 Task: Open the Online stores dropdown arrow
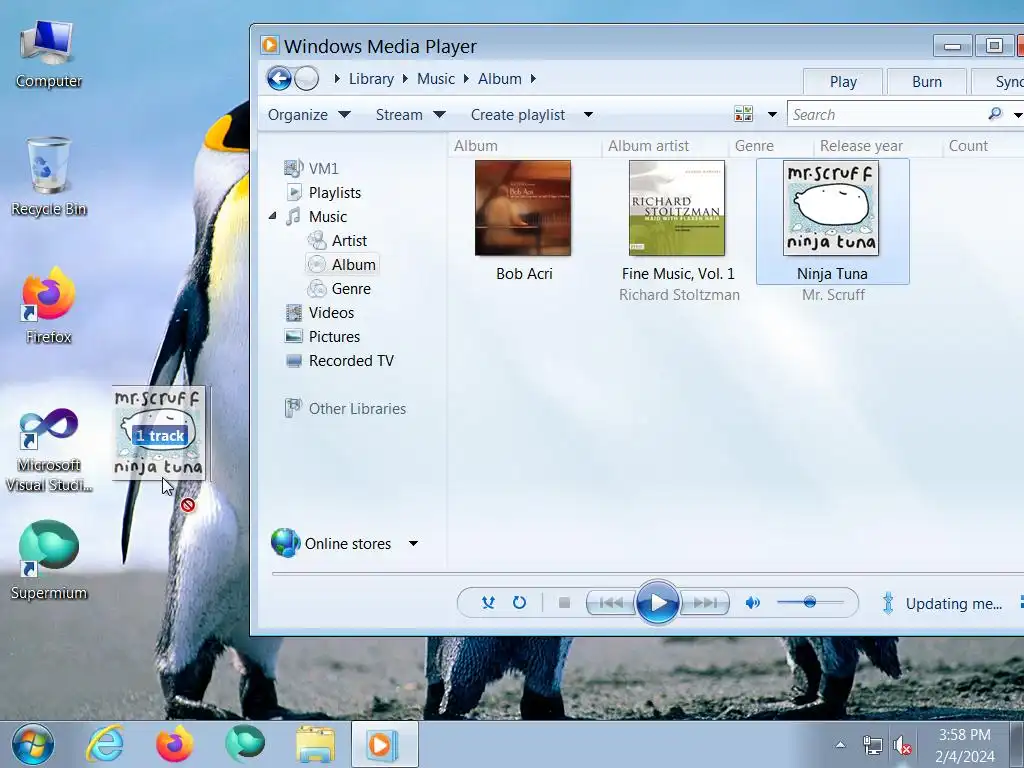click(413, 543)
